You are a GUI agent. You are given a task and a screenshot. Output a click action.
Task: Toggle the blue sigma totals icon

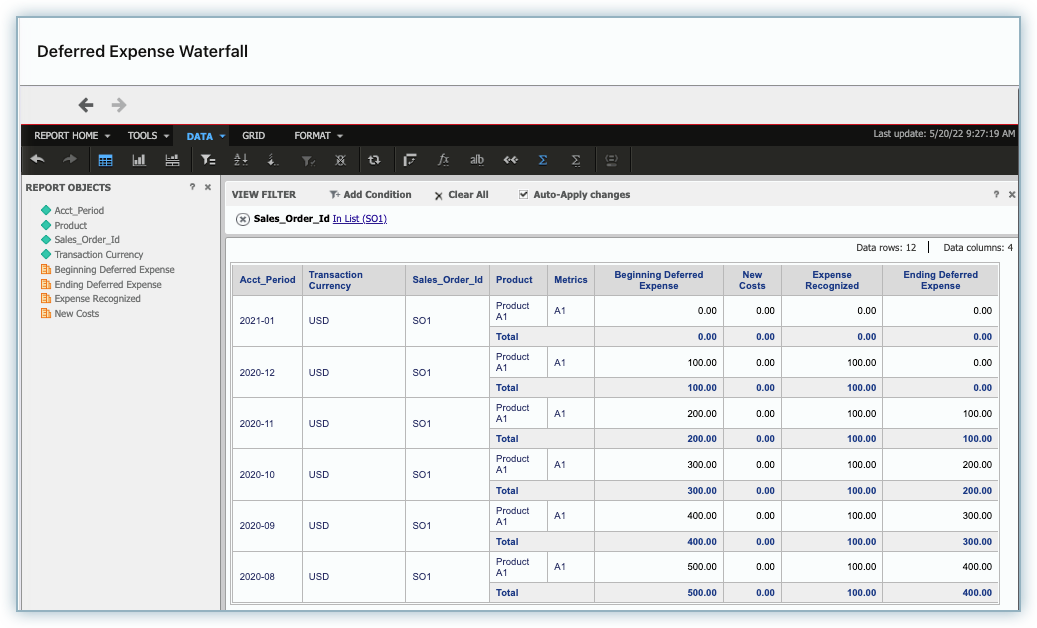(542, 160)
